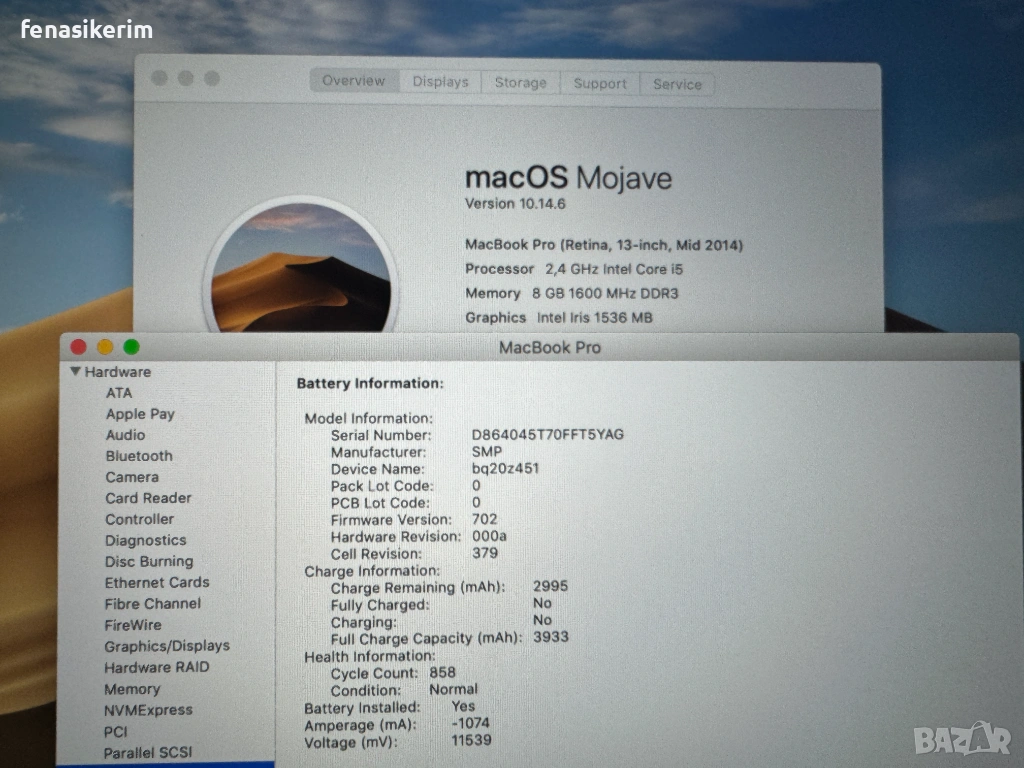Click the green zoom button on MacBook Pro window
Image resolution: width=1024 pixels, height=768 pixels.
131,347
